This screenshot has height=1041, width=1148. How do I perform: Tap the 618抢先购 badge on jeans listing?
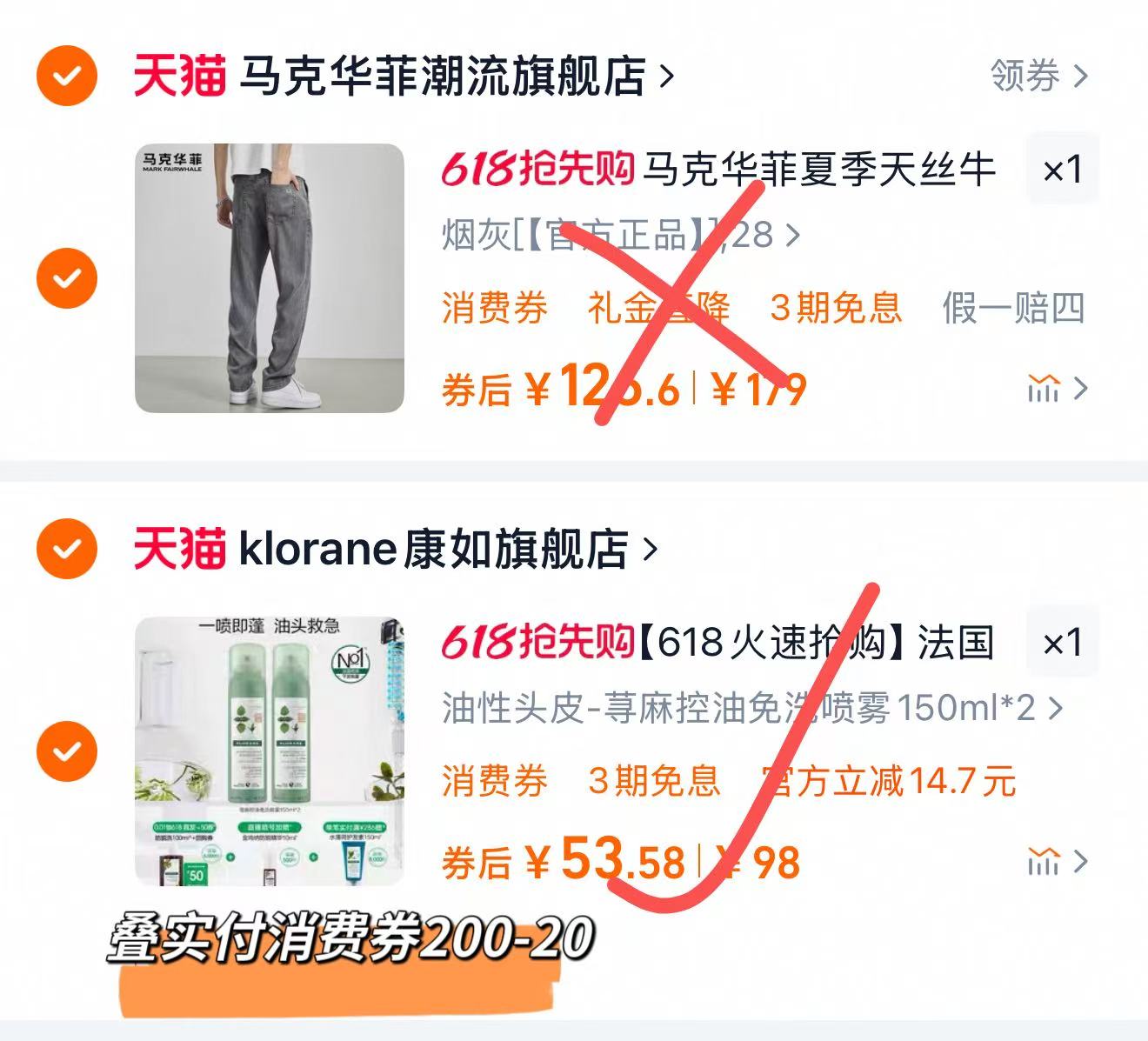(x=537, y=169)
